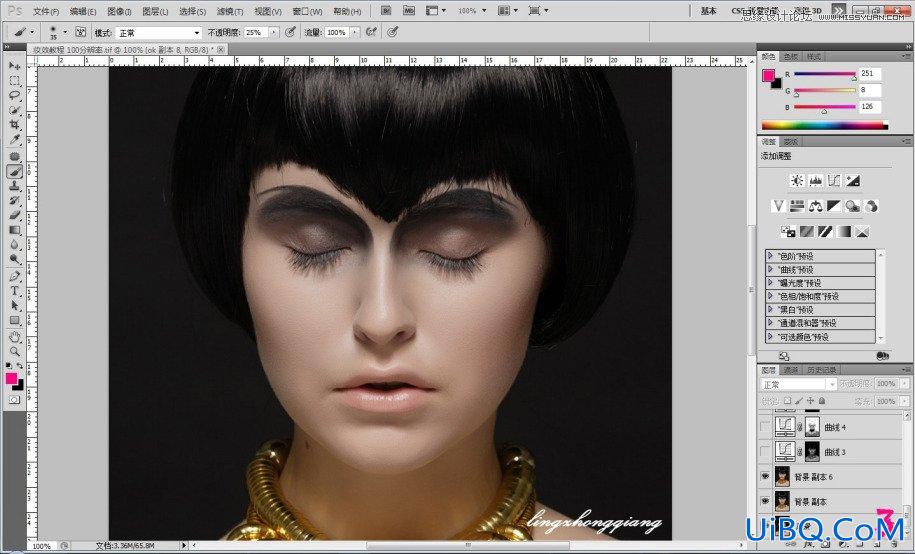Screen dimensions: 915x554
Task: Toggle lock all for layer
Action: click(822, 401)
